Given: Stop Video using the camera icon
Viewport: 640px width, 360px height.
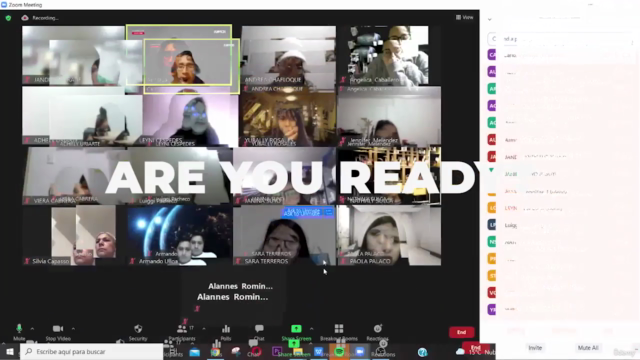Looking at the screenshot, I should tap(58, 329).
